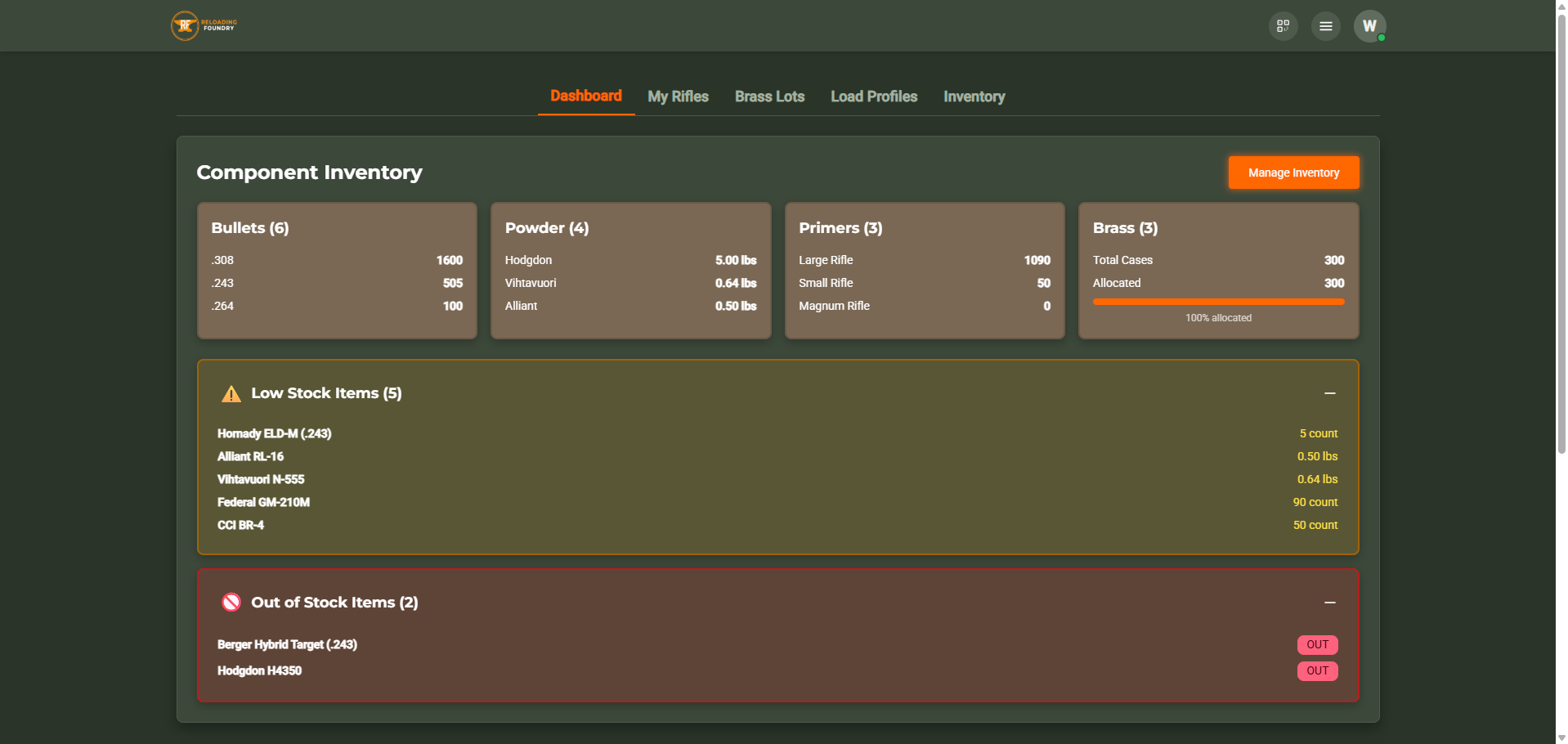Open the Inventory tab
The height and width of the screenshot is (744, 1568).
[974, 96]
